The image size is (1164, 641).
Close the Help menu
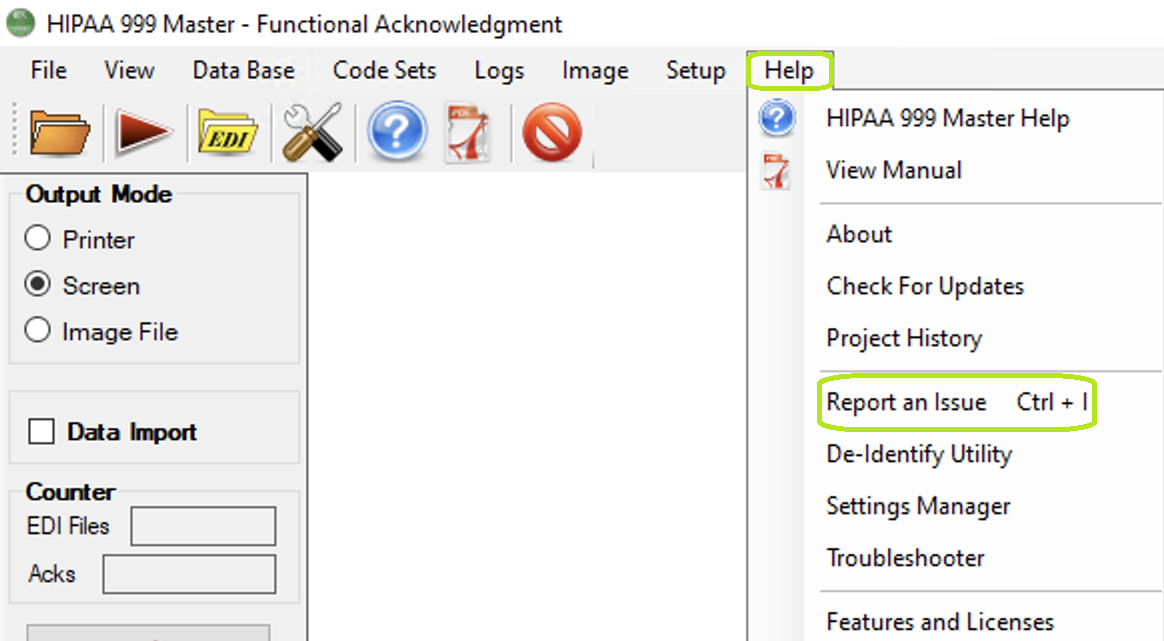(789, 71)
